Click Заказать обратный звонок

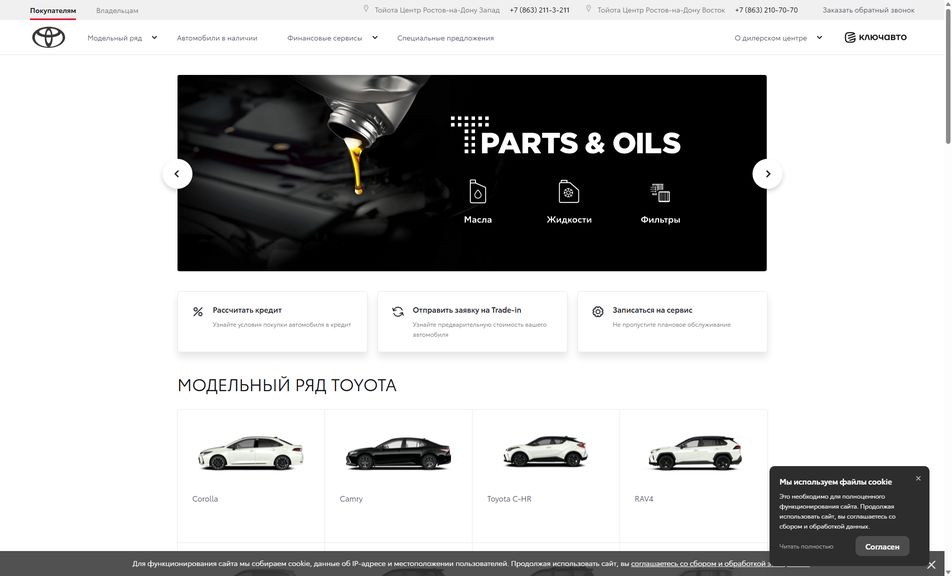pos(868,10)
